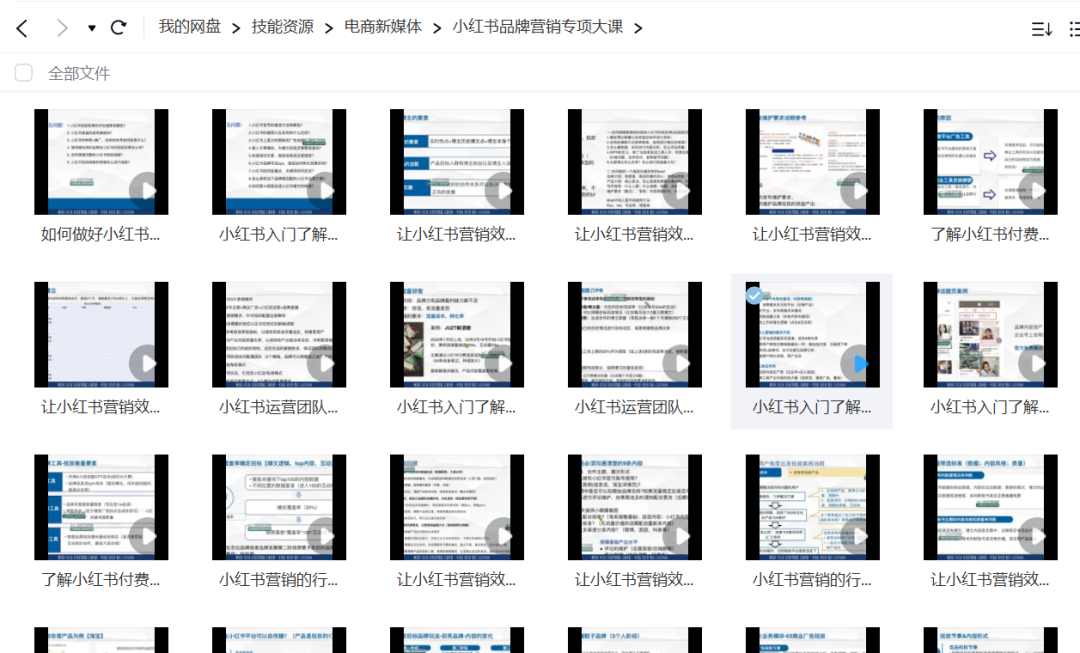The height and width of the screenshot is (653, 1080).
Task: Click the play icon on 如何做好小红书...
Action: pos(147,191)
